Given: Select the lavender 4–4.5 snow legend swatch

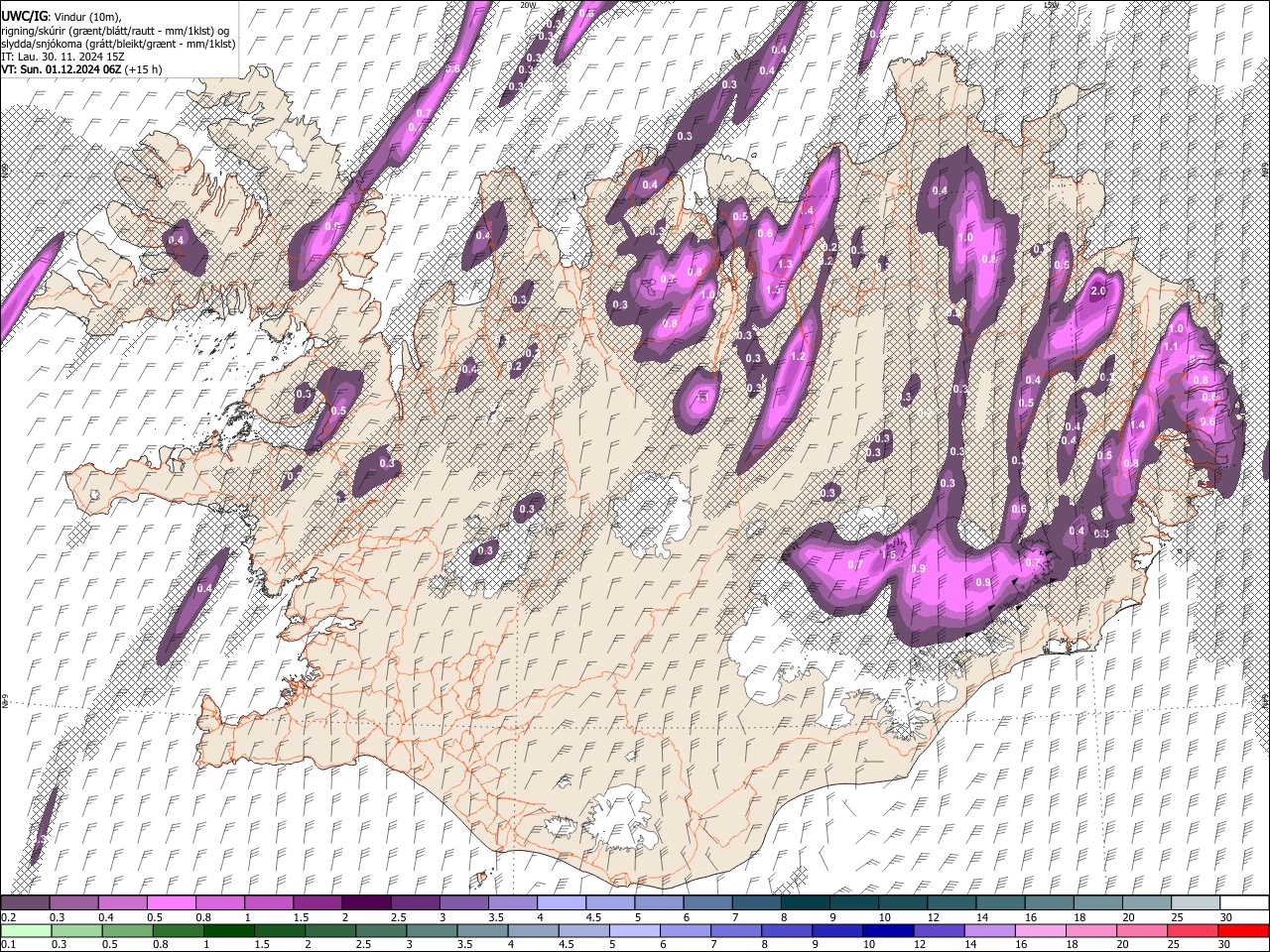Looking at the screenshot, I should pos(561,903).
